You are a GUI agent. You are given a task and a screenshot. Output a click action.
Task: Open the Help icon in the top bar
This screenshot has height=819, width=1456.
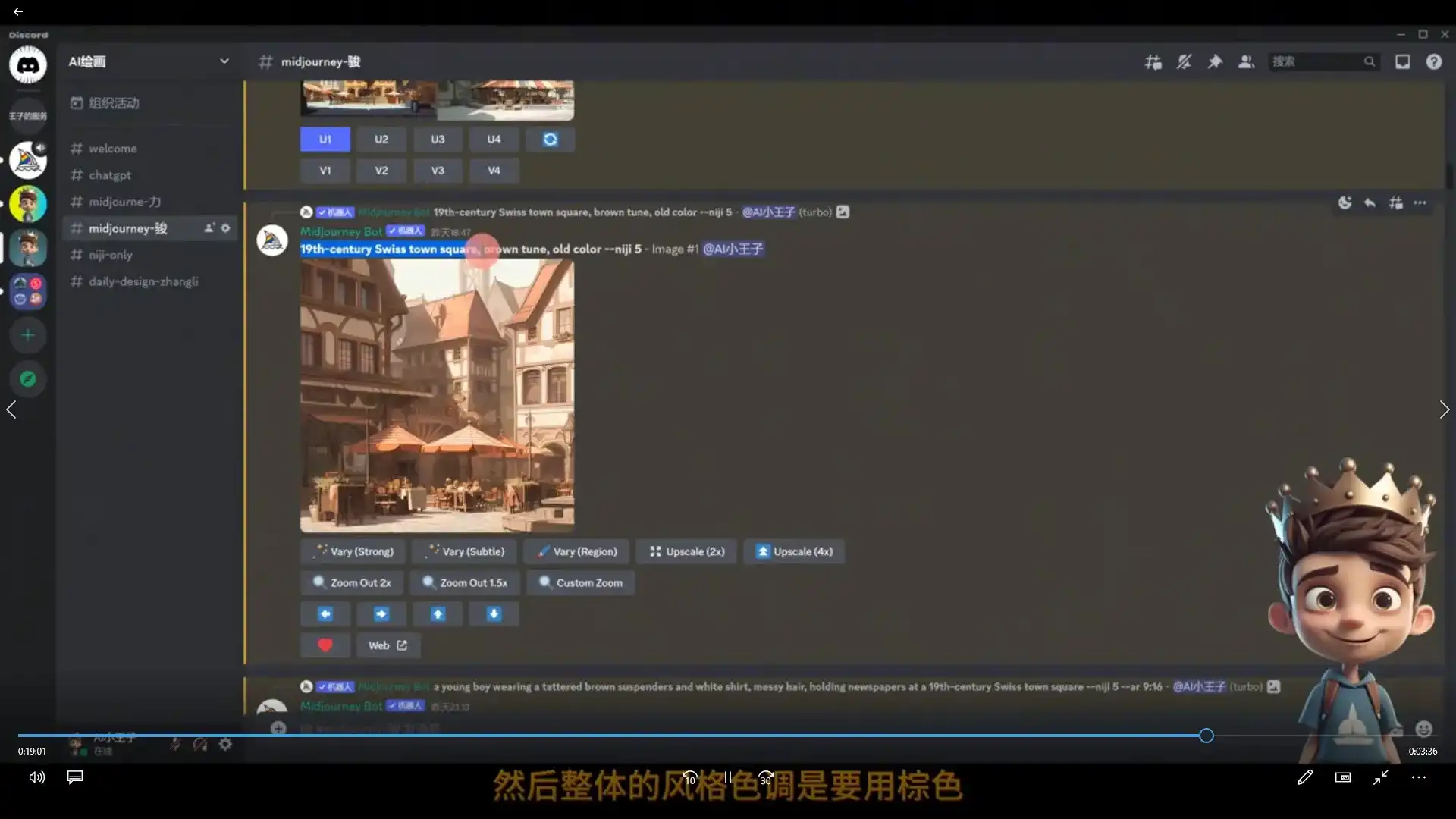[x=1434, y=61]
